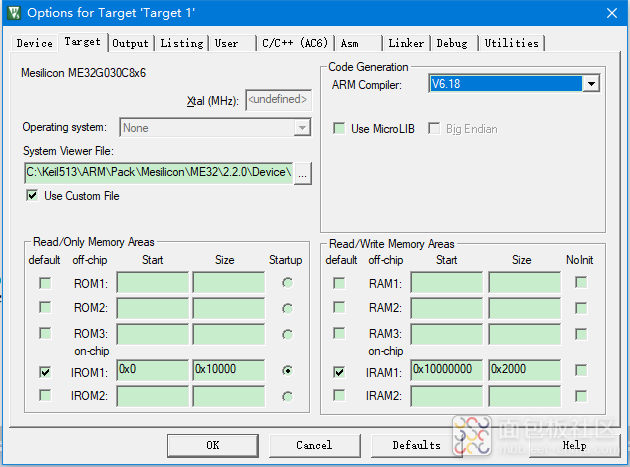Viewport: 630px width, 467px height.
Task: Click the System Viewer File path field
Action: pos(159,173)
